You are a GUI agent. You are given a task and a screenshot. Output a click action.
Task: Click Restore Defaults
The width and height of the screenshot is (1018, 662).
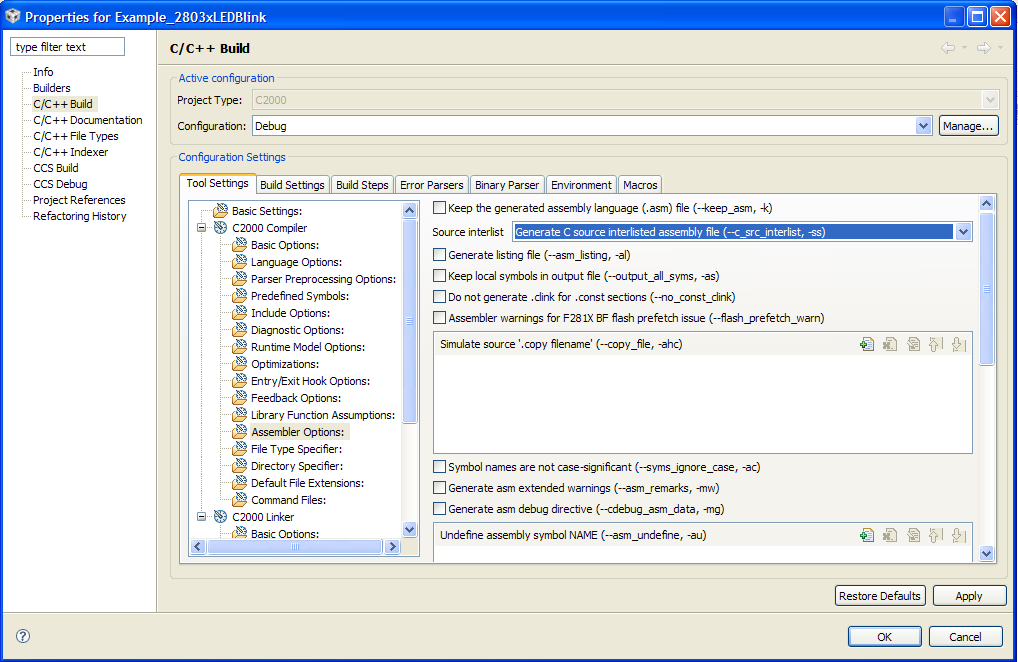coord(880,595)
